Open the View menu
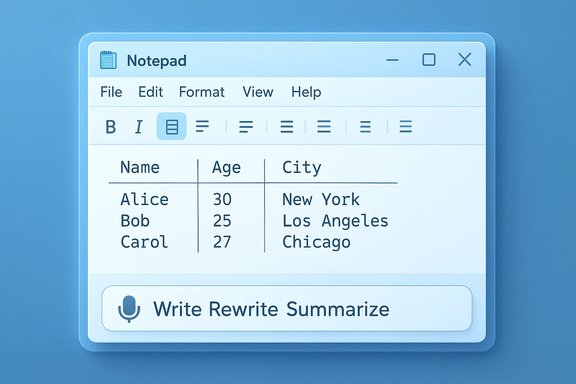This screenshot has height=384, width=576. [x=258, y=92]
